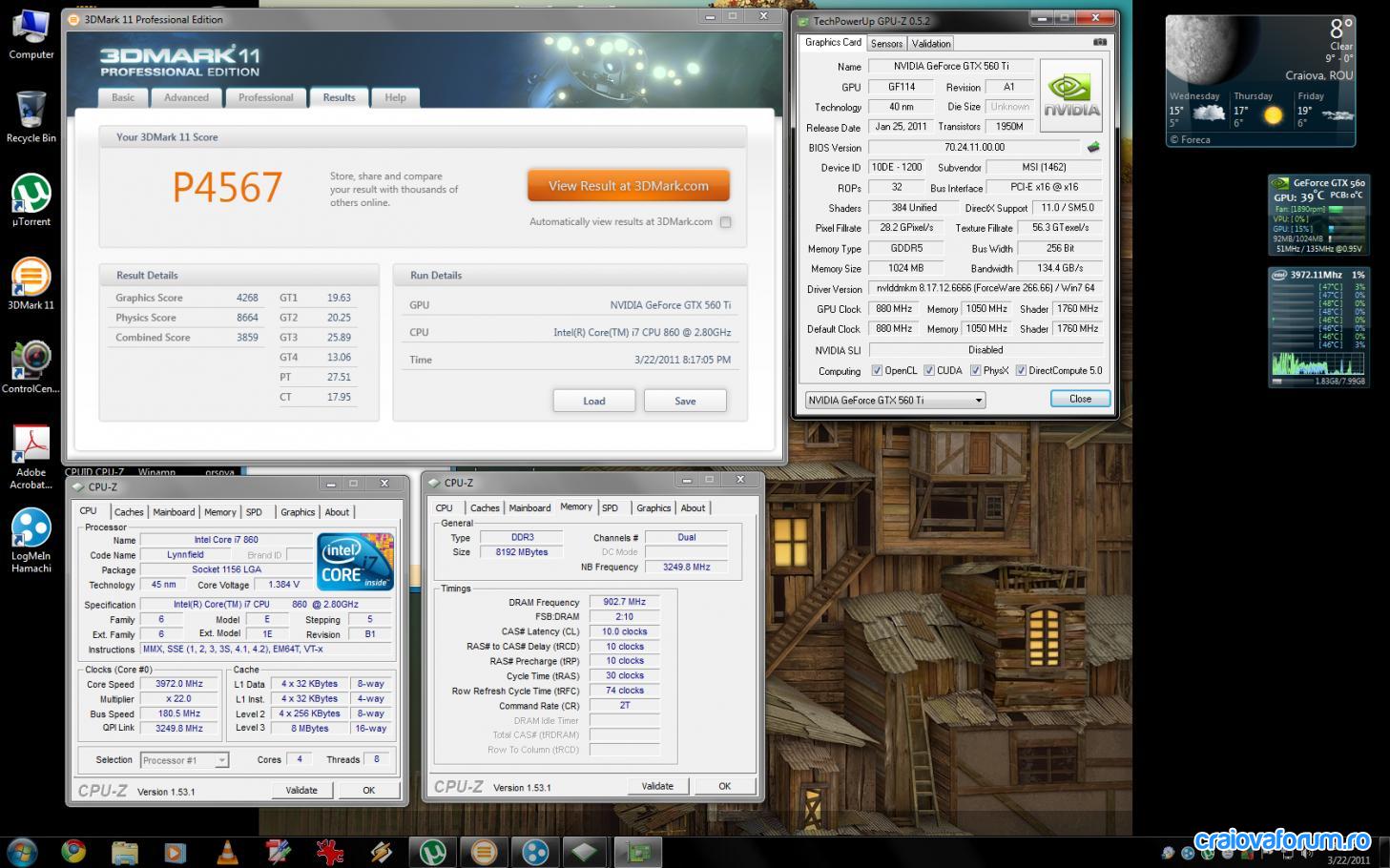Click the Intel Core i7 logo in CPU-Z
The width and height of the screenshot is (1390, 868).
pos(354,561)
